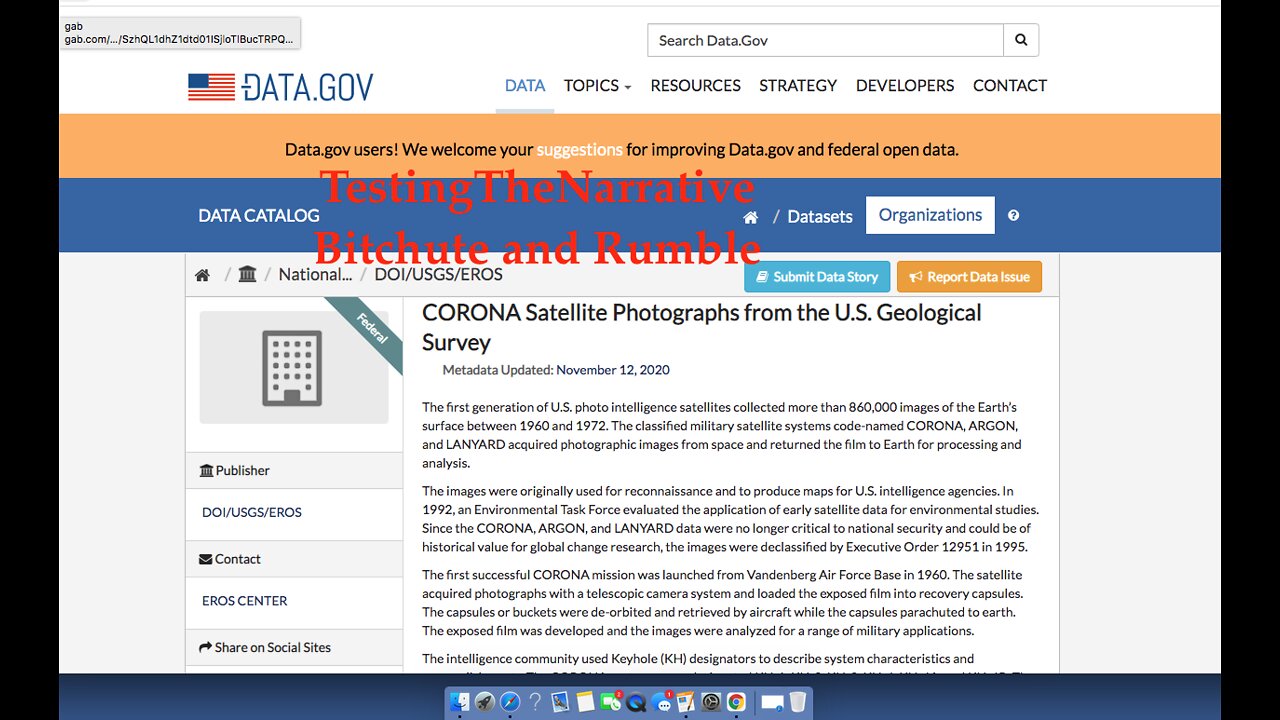Click the breadcrumb home icon
Image resolution: width=1280 pixels, height=720 pixels.
click(x=202, y=275)
